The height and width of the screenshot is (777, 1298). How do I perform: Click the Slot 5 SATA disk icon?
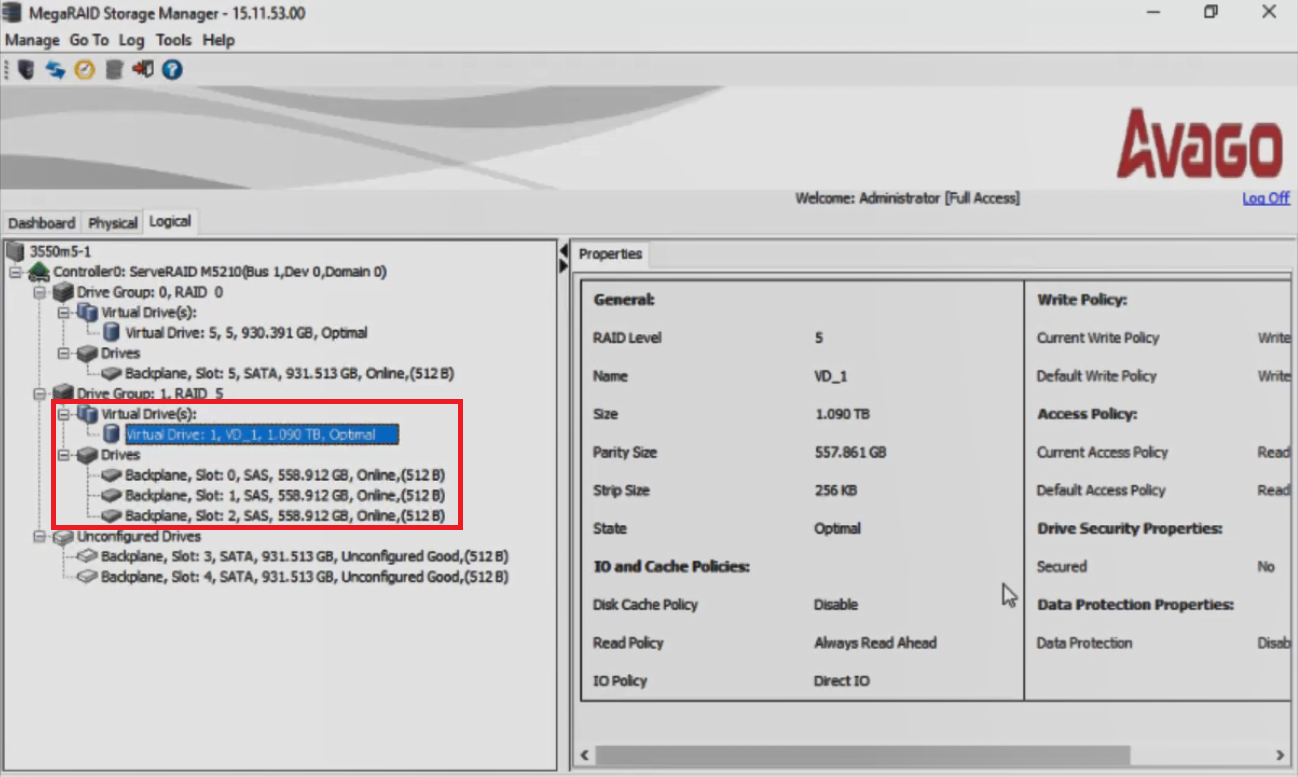111,373
